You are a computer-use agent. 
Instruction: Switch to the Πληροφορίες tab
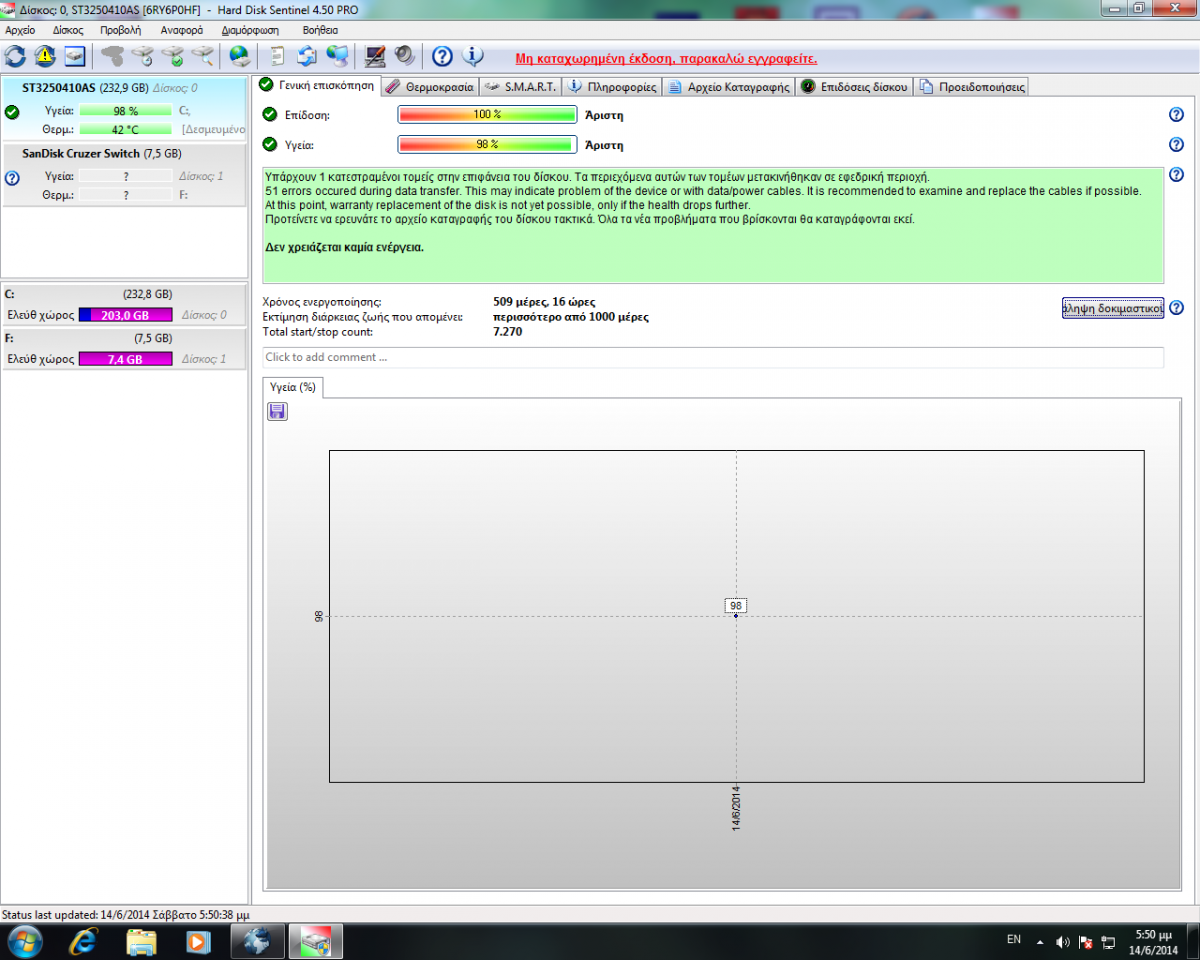(612, 87)
